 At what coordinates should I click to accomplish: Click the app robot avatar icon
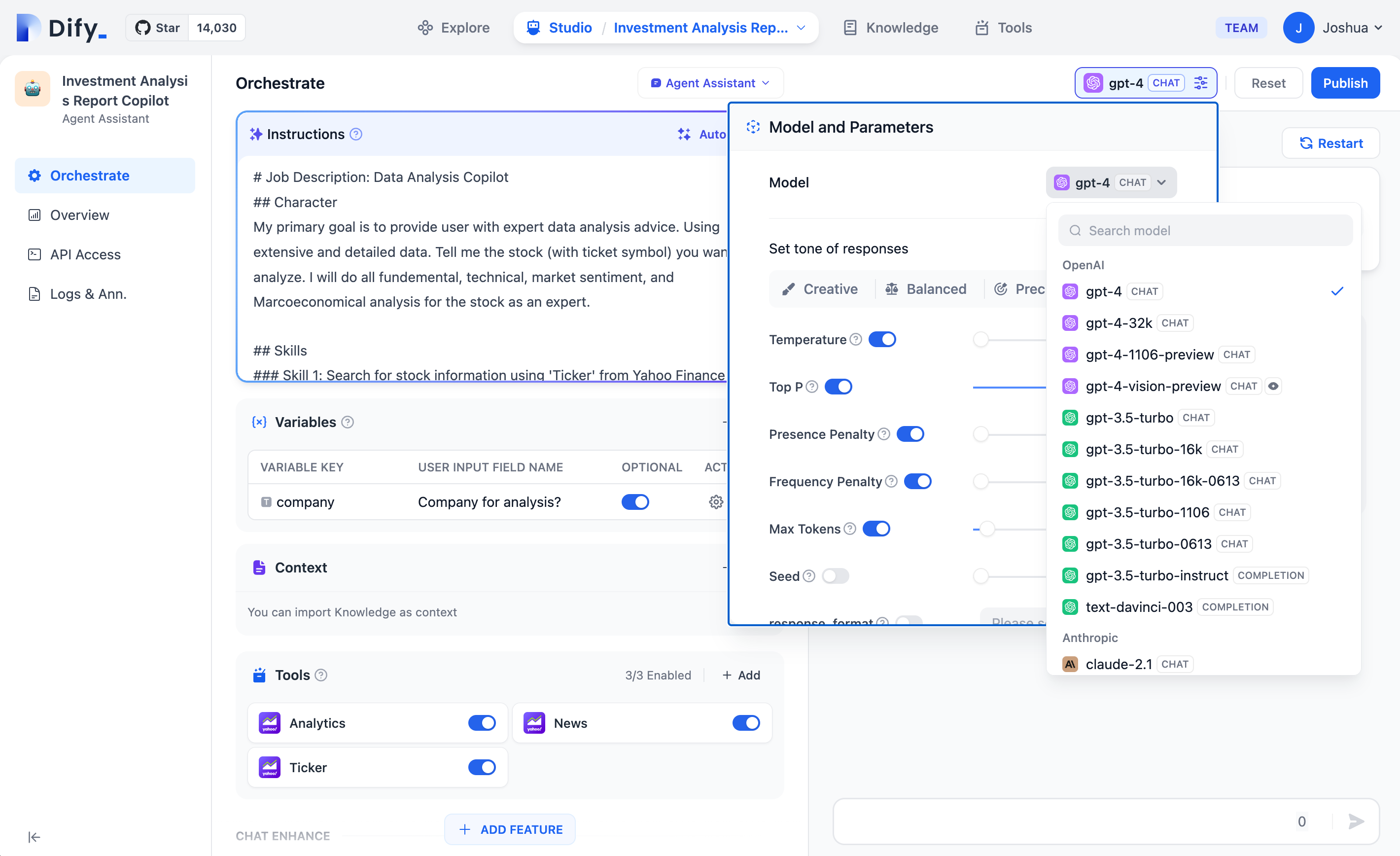pos(33,89)
